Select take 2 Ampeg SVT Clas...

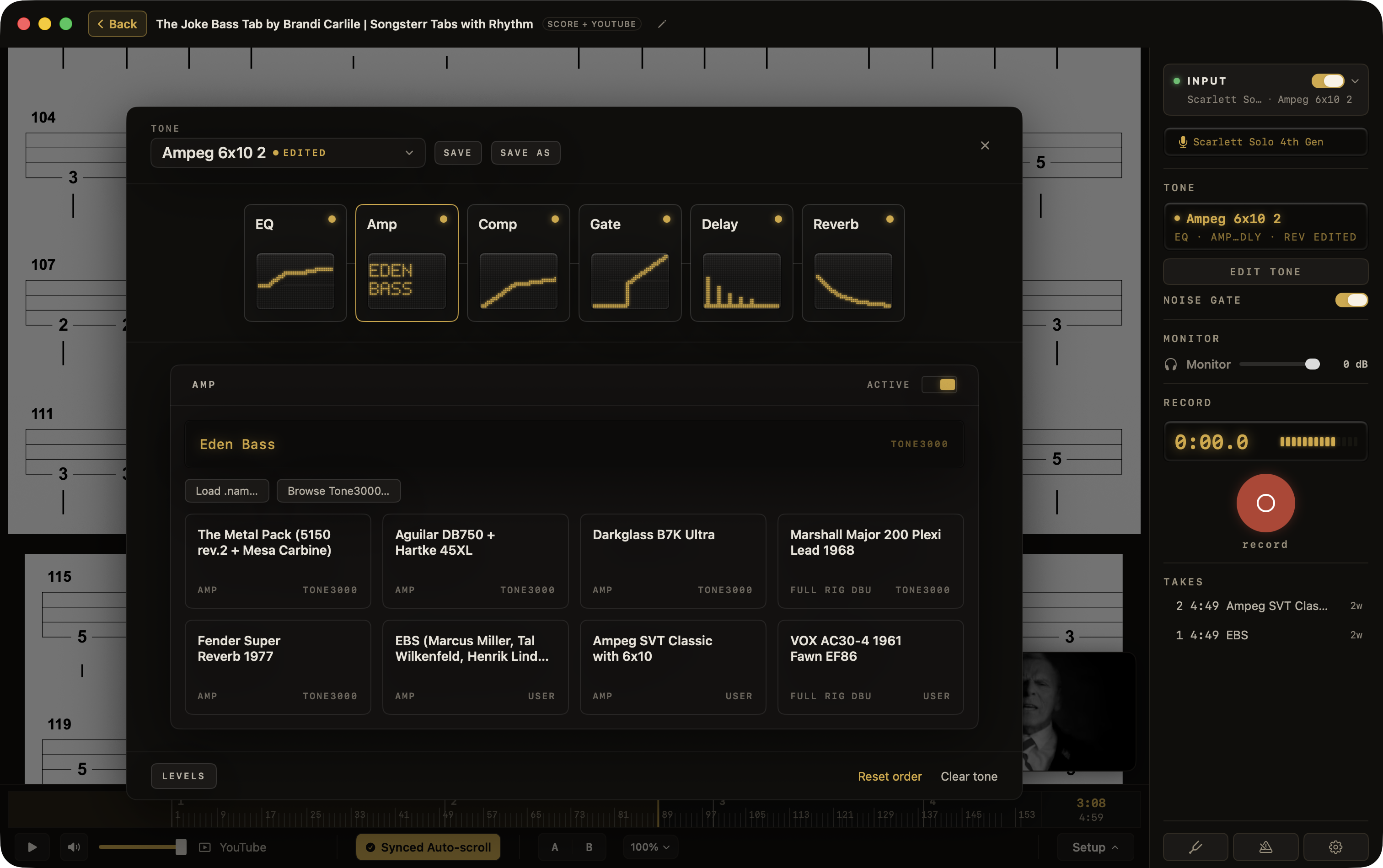tap(1265, 605)
